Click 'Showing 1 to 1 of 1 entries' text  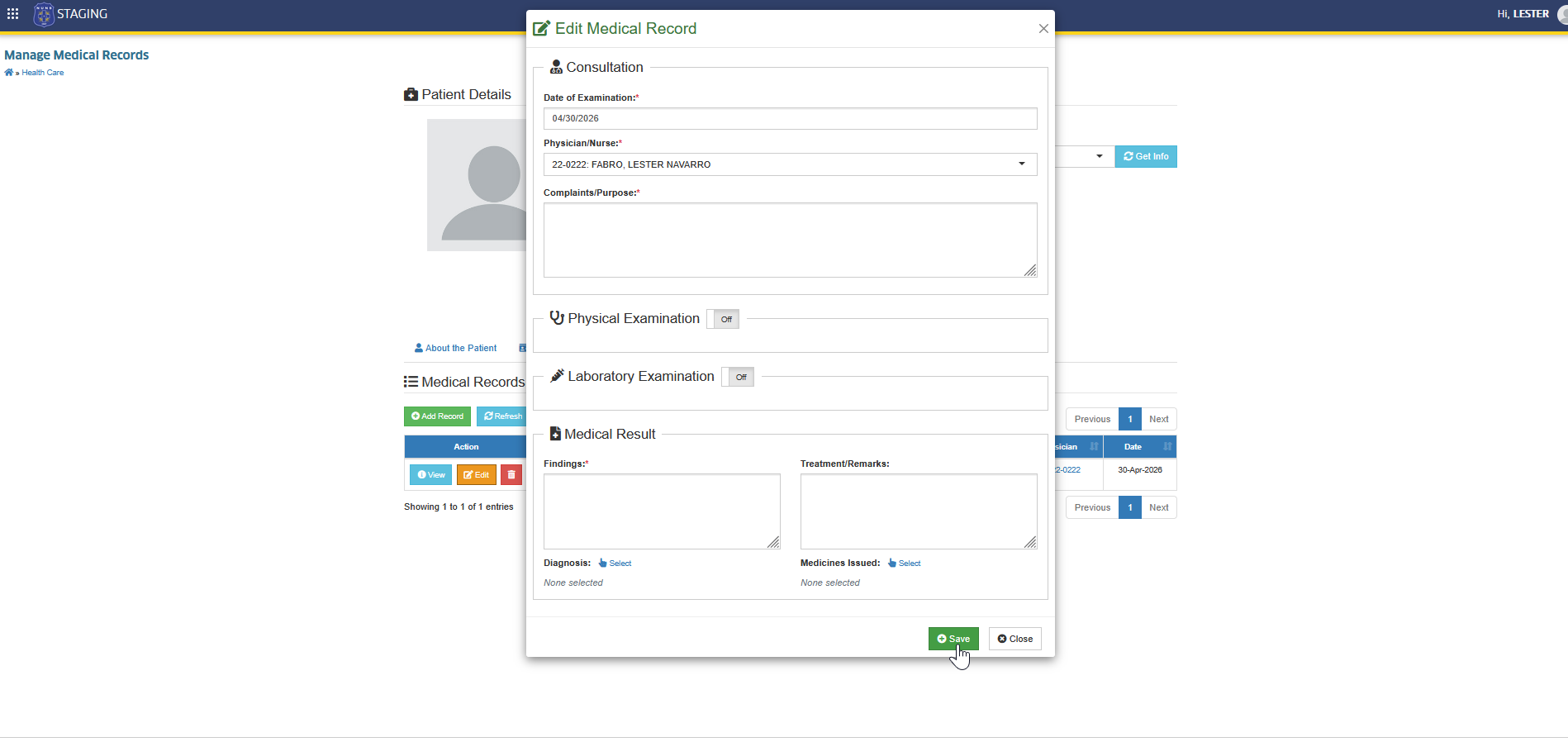(x=459, y=507)
